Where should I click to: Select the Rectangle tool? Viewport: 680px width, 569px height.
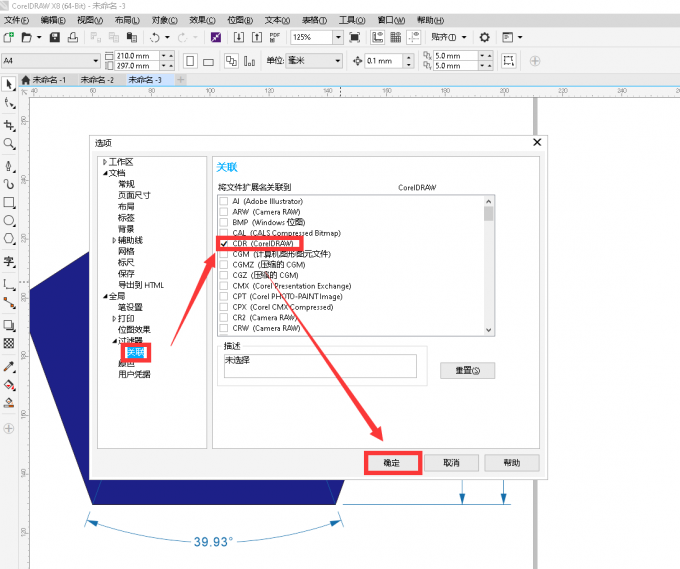(9, 203)
